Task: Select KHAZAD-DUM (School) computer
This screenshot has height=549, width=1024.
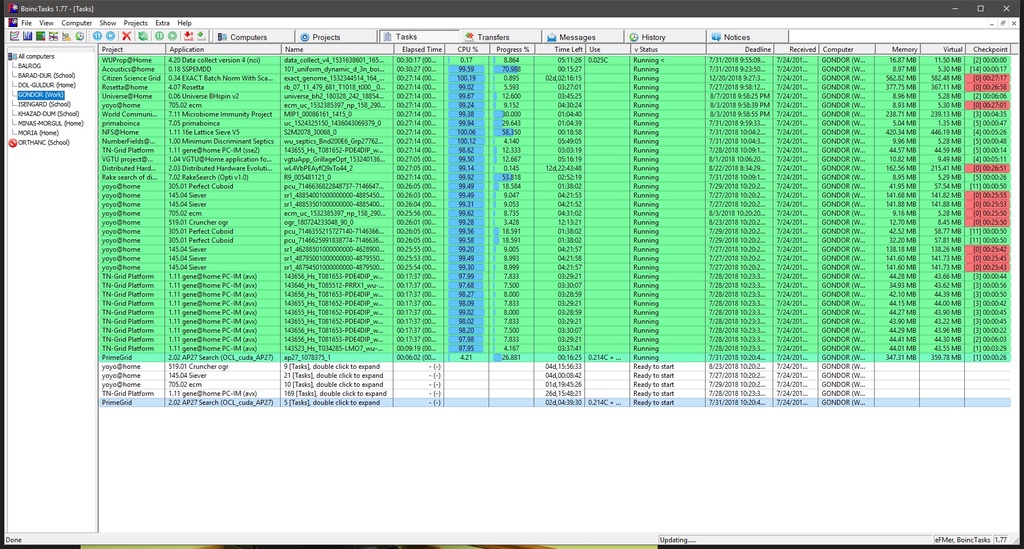Action: (x=48, y=114)
